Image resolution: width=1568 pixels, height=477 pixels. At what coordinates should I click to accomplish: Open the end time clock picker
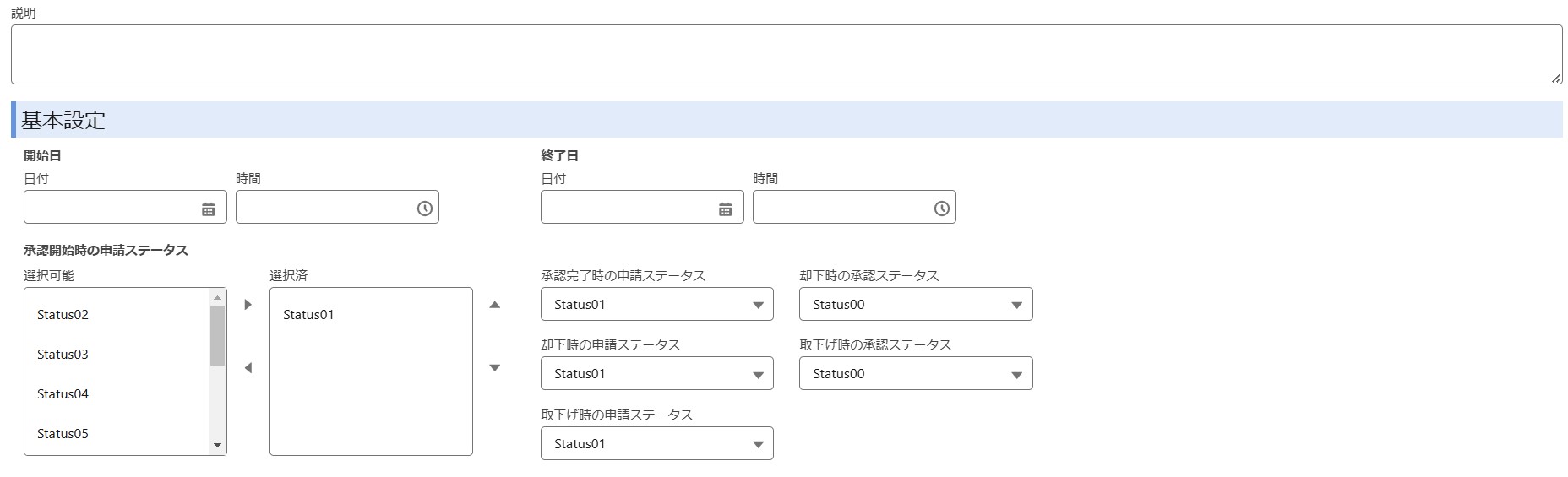942,209
